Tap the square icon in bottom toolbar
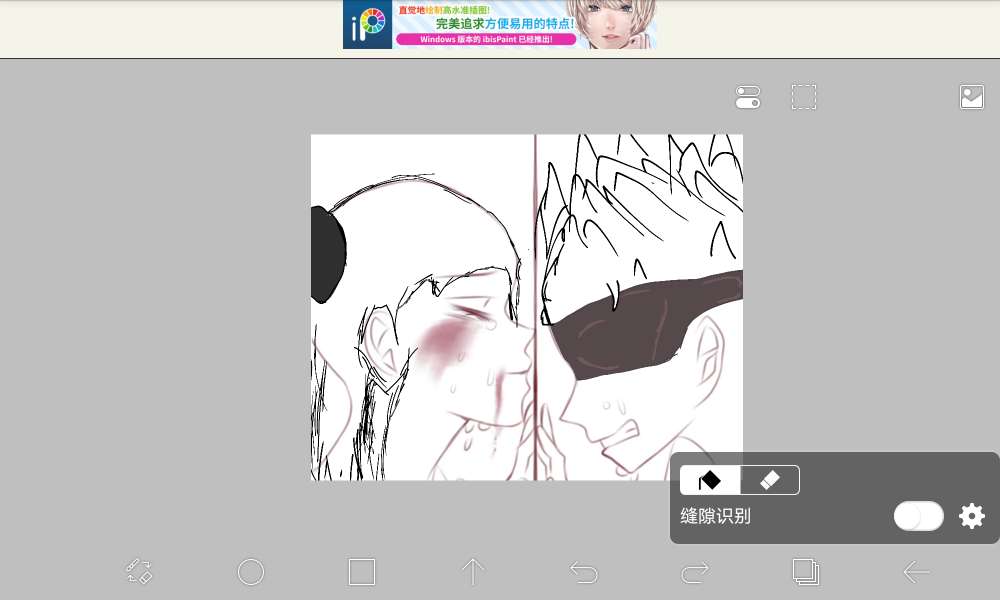The width and height of the screenshot is (1000, 600). click(361, 571)
